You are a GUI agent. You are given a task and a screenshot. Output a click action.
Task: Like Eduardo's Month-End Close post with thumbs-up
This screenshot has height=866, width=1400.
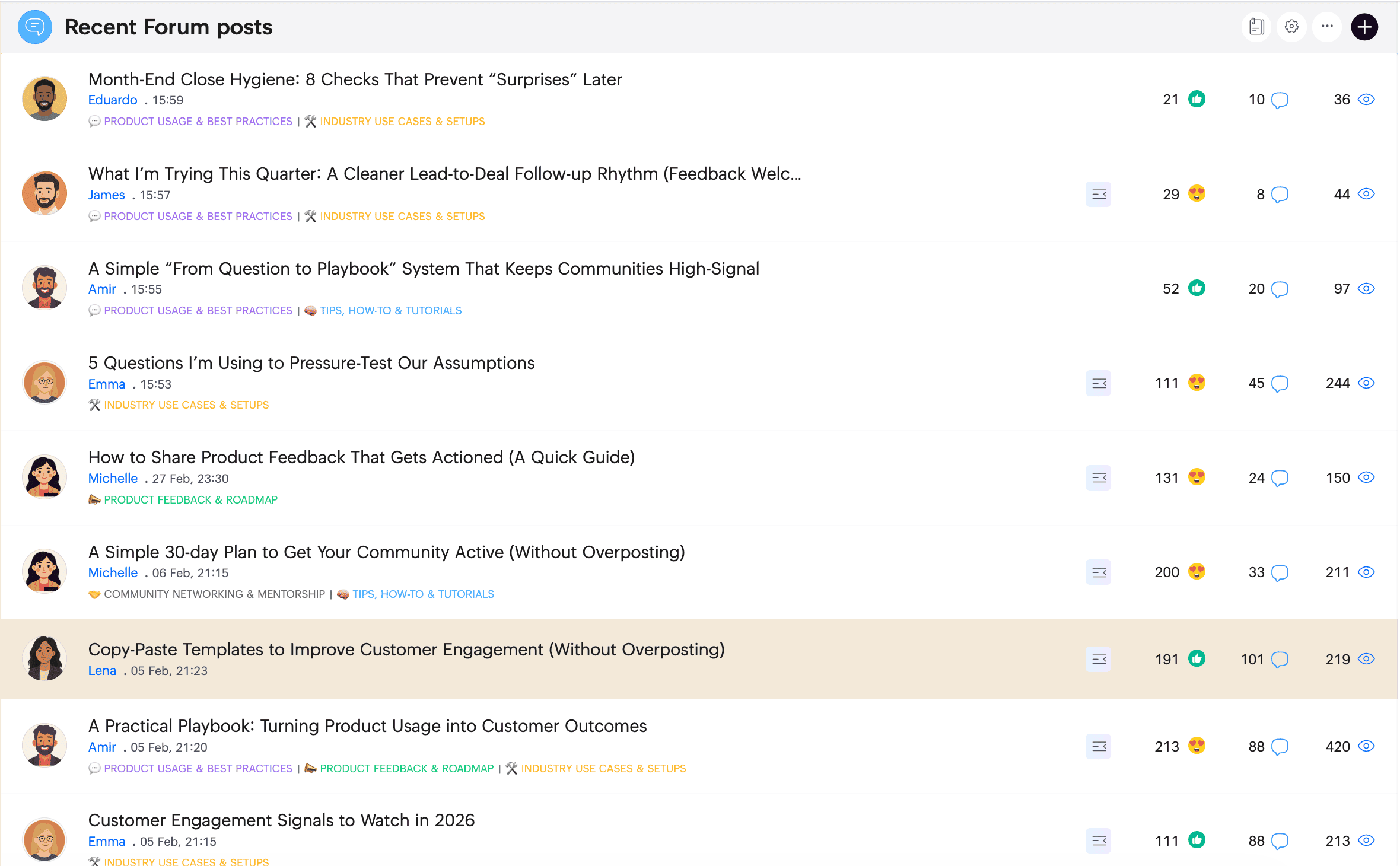(1197, 99)
